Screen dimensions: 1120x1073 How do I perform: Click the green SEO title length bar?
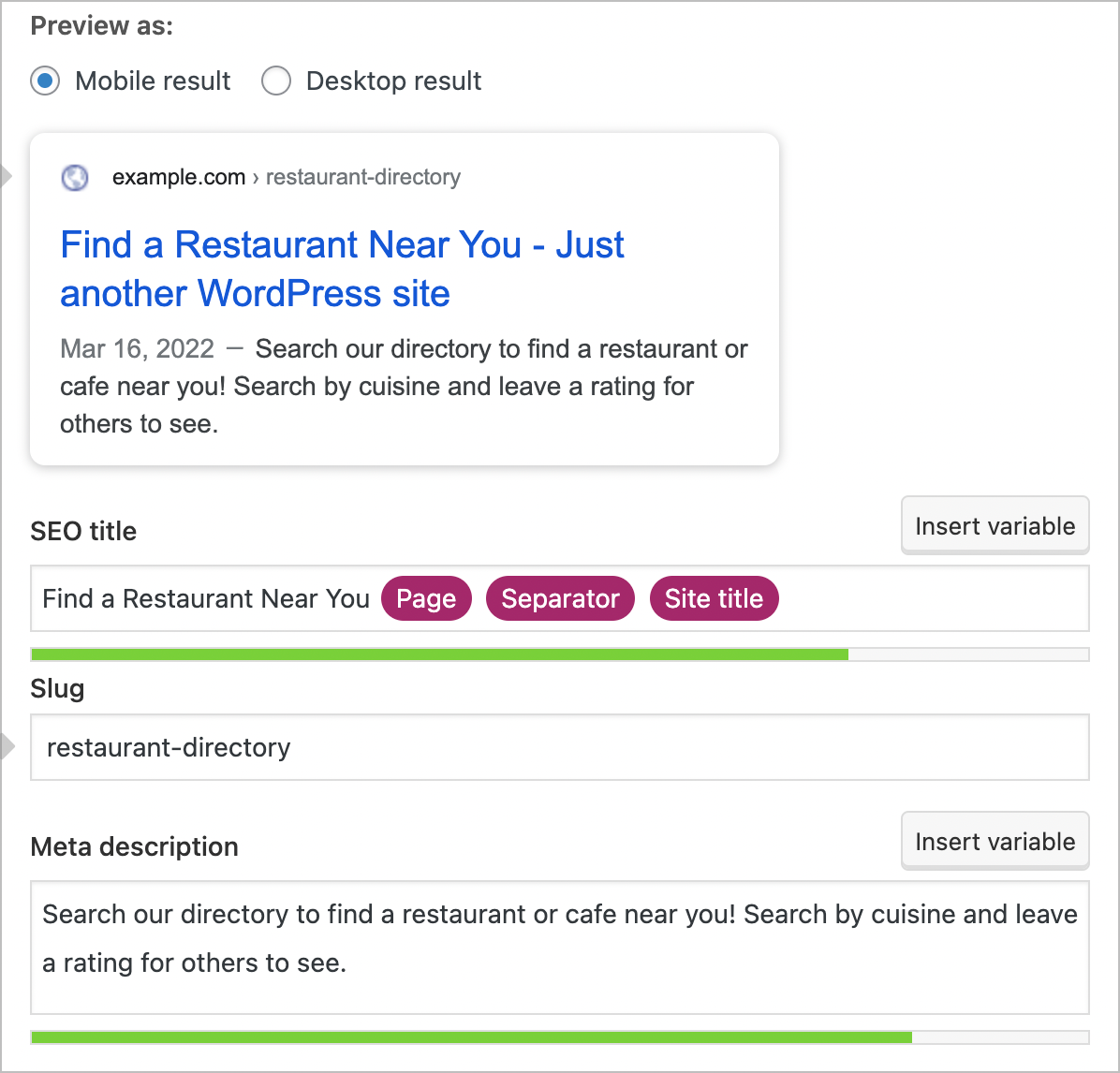[440, 654]
